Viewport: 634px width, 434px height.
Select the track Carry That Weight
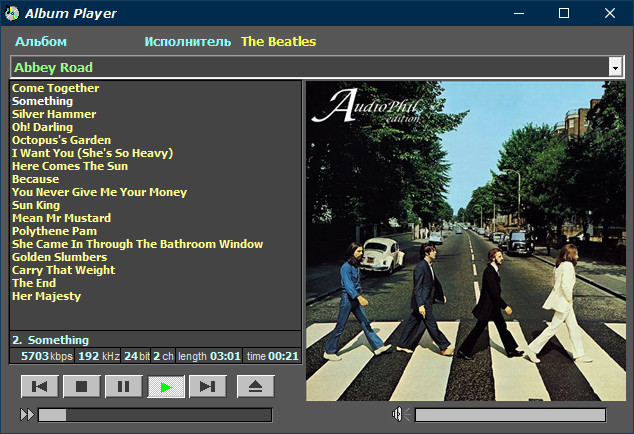coord(63,270)
